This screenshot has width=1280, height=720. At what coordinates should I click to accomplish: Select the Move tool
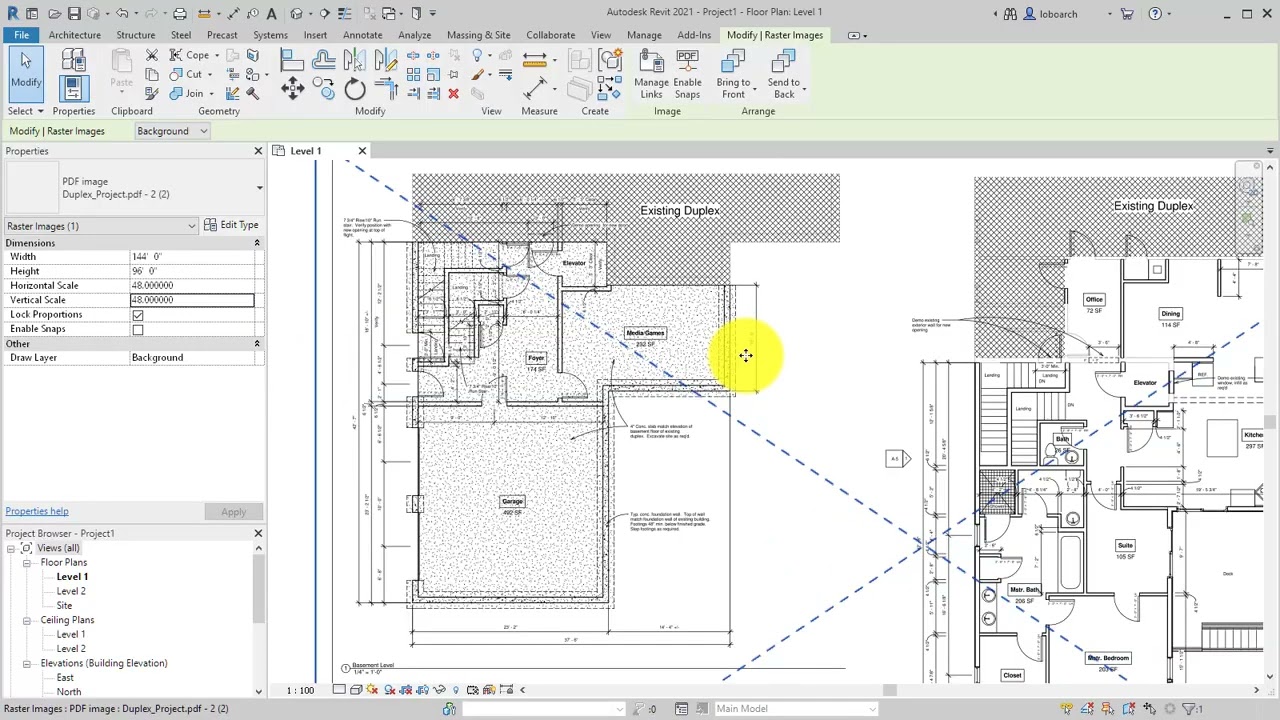pos(292,90)
